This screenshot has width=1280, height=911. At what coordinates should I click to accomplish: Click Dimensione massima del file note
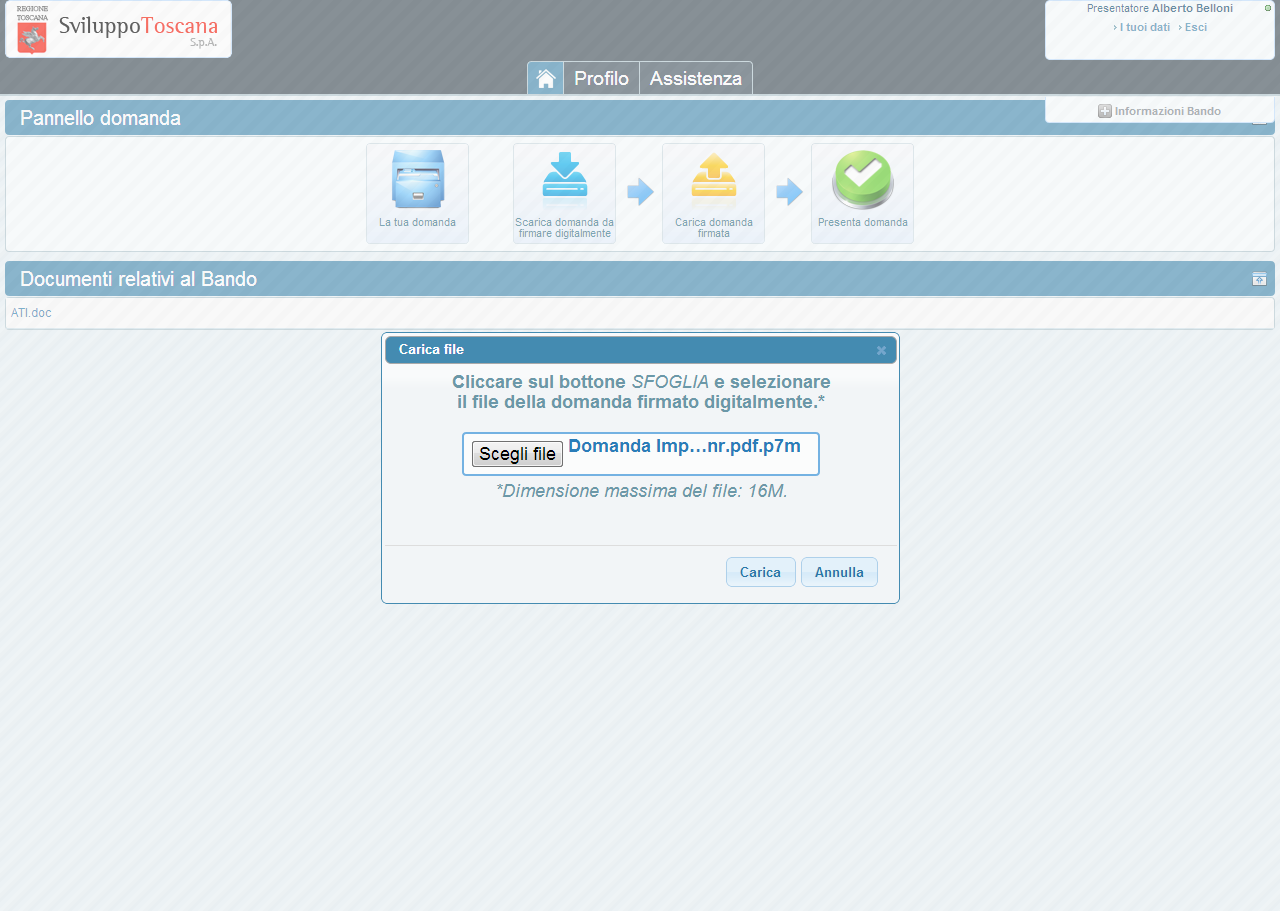[x=642, y=491]
